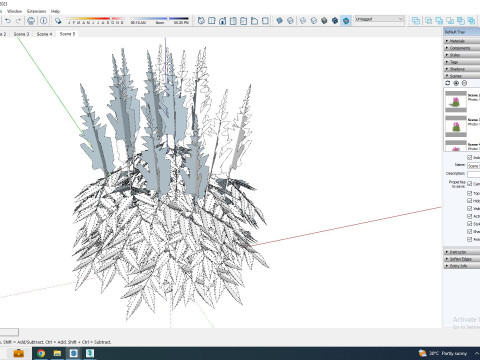Click the Undo arrow icon
Image resolution: width=480 pixels, height=360 pixels.
pos(8,21)
